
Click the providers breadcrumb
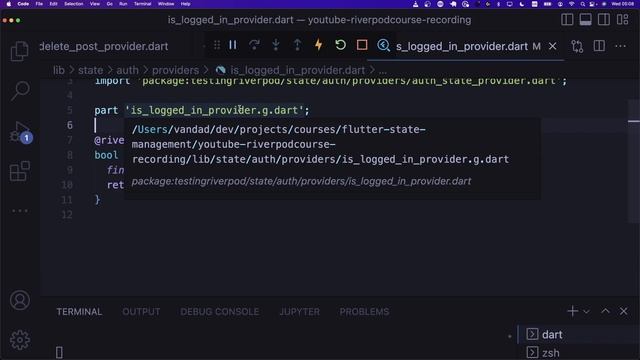click(176, 70)
